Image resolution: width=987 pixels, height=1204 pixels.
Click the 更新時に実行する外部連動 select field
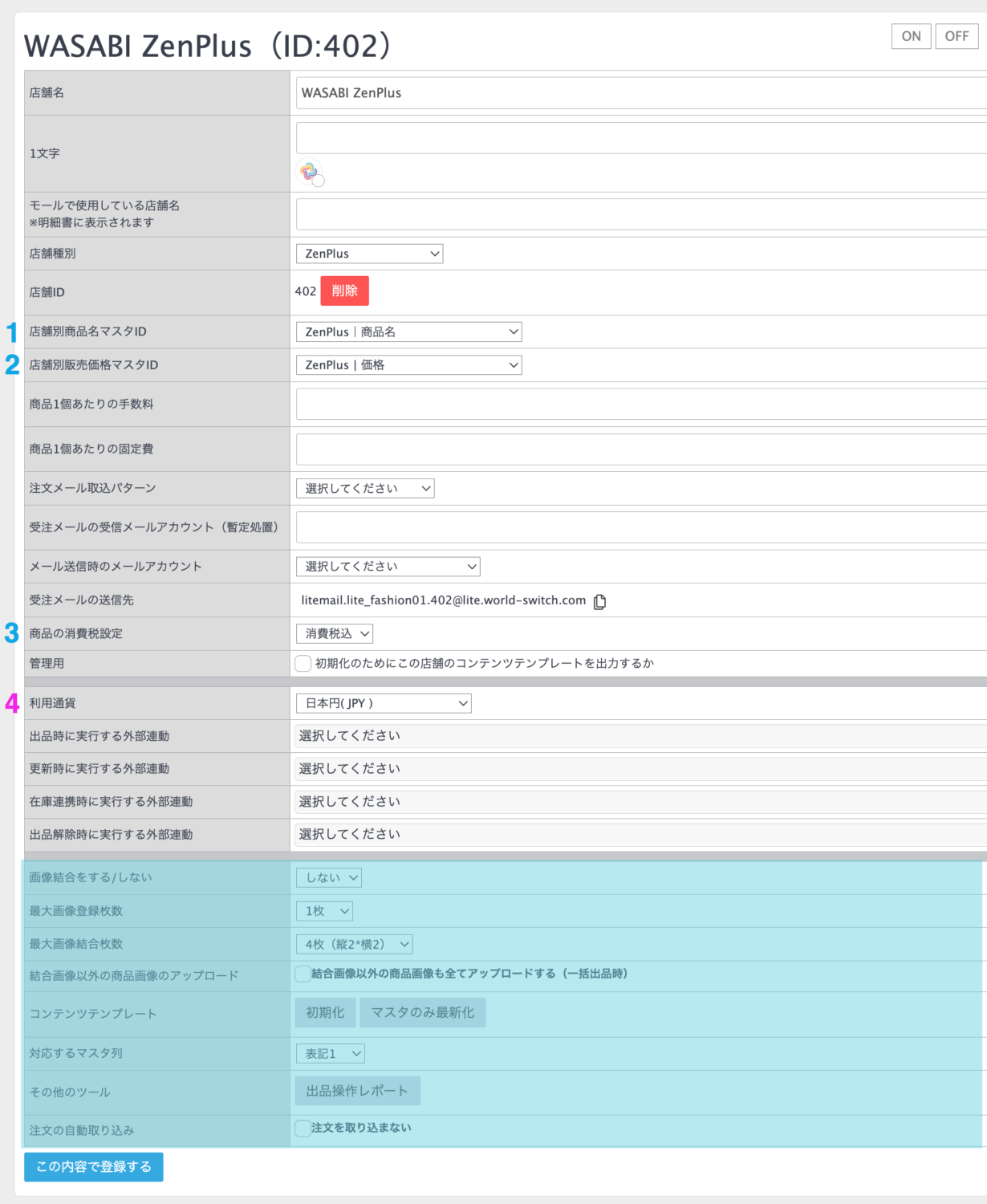coord(641,769)
